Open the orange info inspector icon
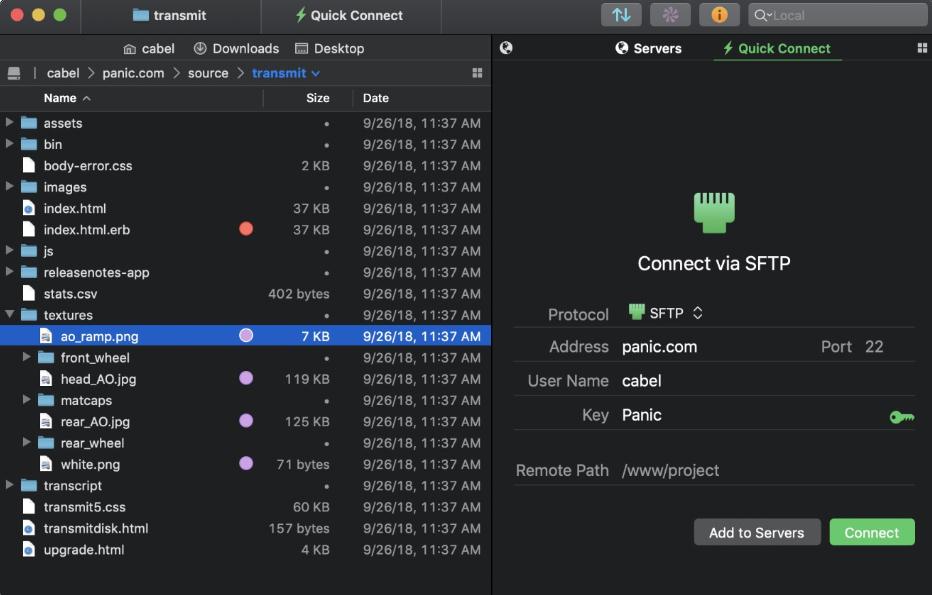Image resolution: width=932 pixels, height=595 pixels. 719,15
